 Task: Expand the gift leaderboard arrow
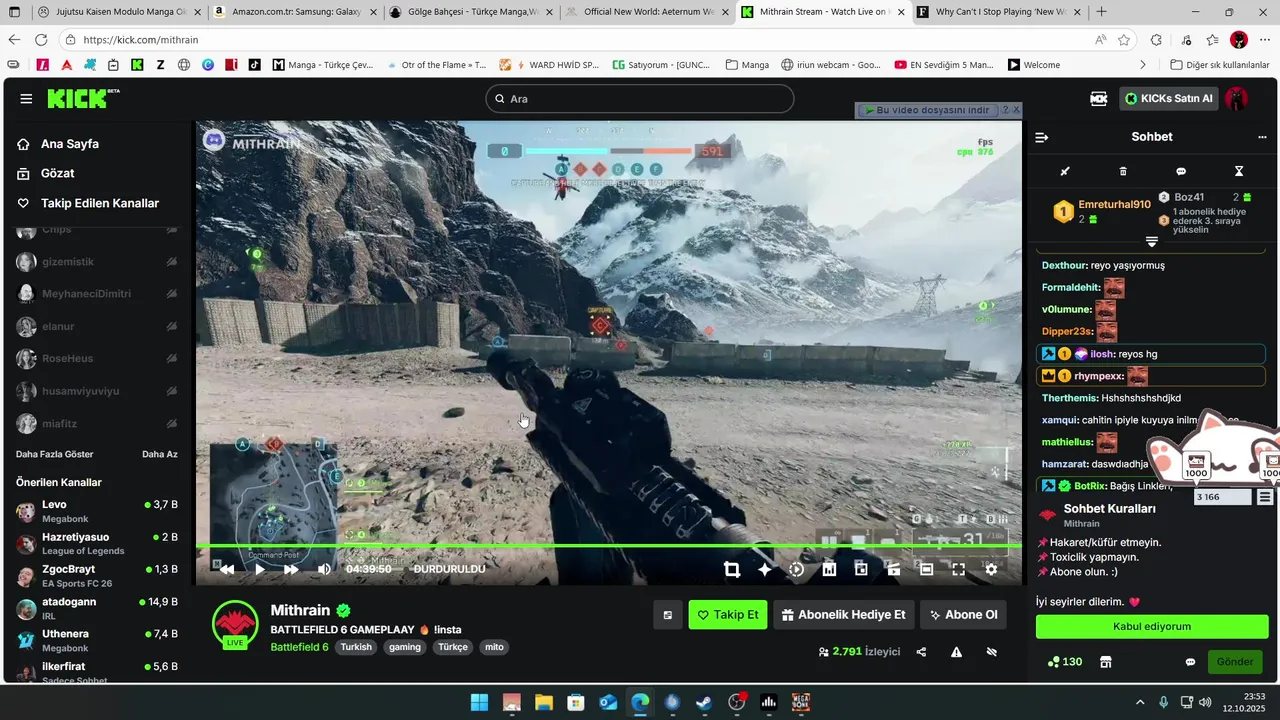pos(1151,242)
